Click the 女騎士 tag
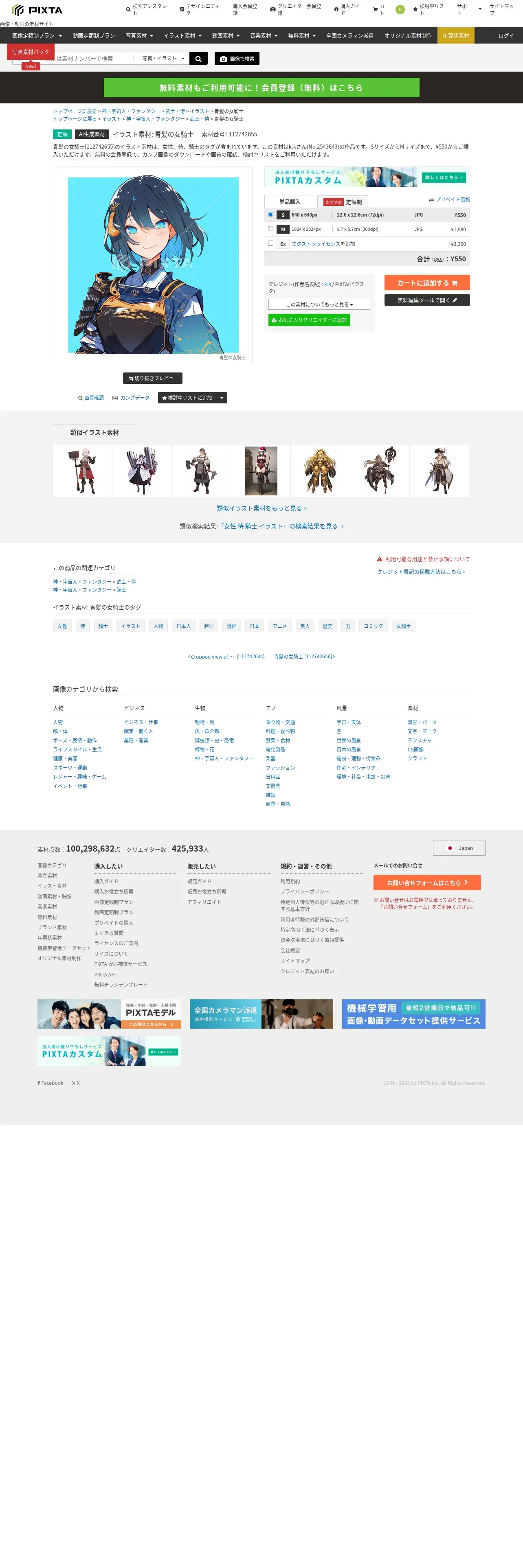 (x=403, y=626)
